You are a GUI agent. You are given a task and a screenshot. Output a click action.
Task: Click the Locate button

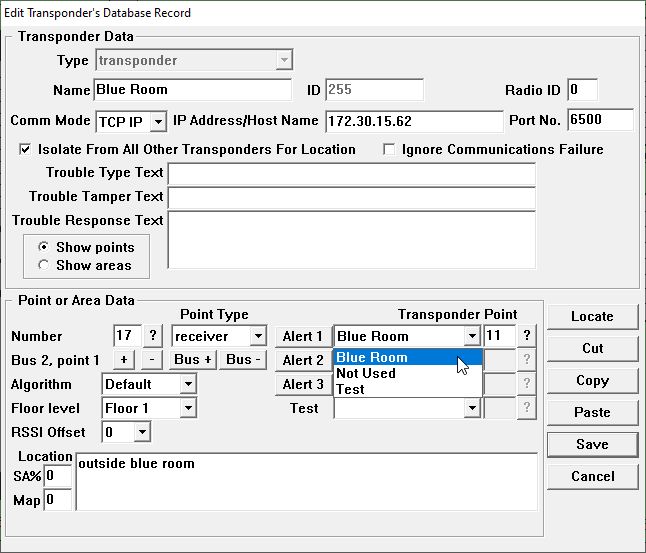[592, 316]
